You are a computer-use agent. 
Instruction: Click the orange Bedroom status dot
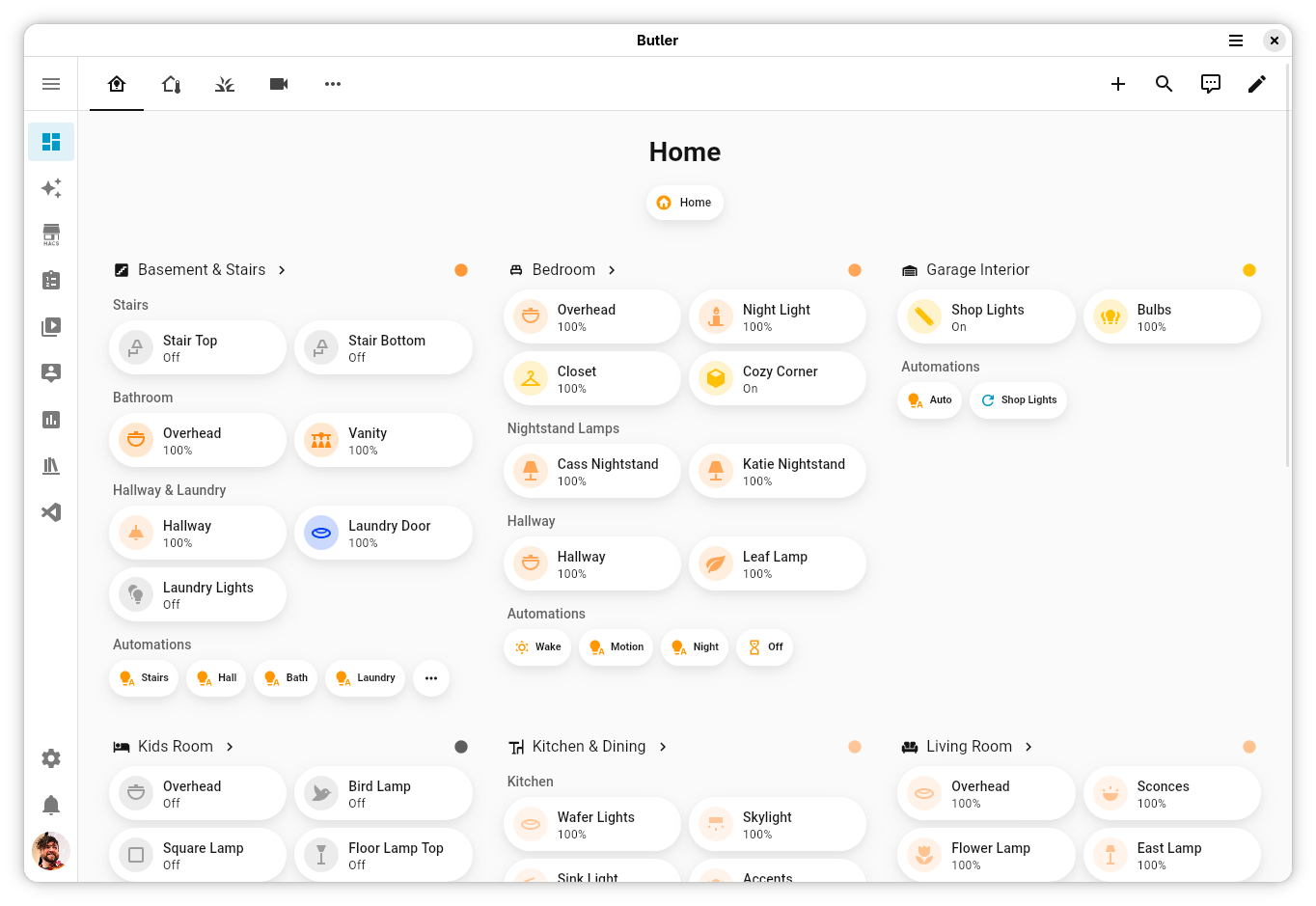point(855,270)
